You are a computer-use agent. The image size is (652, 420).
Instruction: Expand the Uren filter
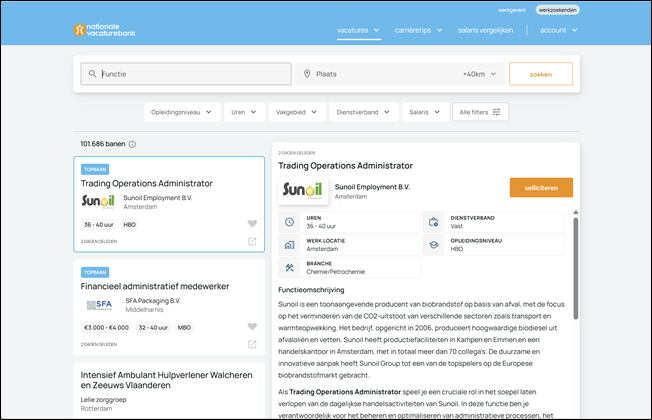pos(244,112)
